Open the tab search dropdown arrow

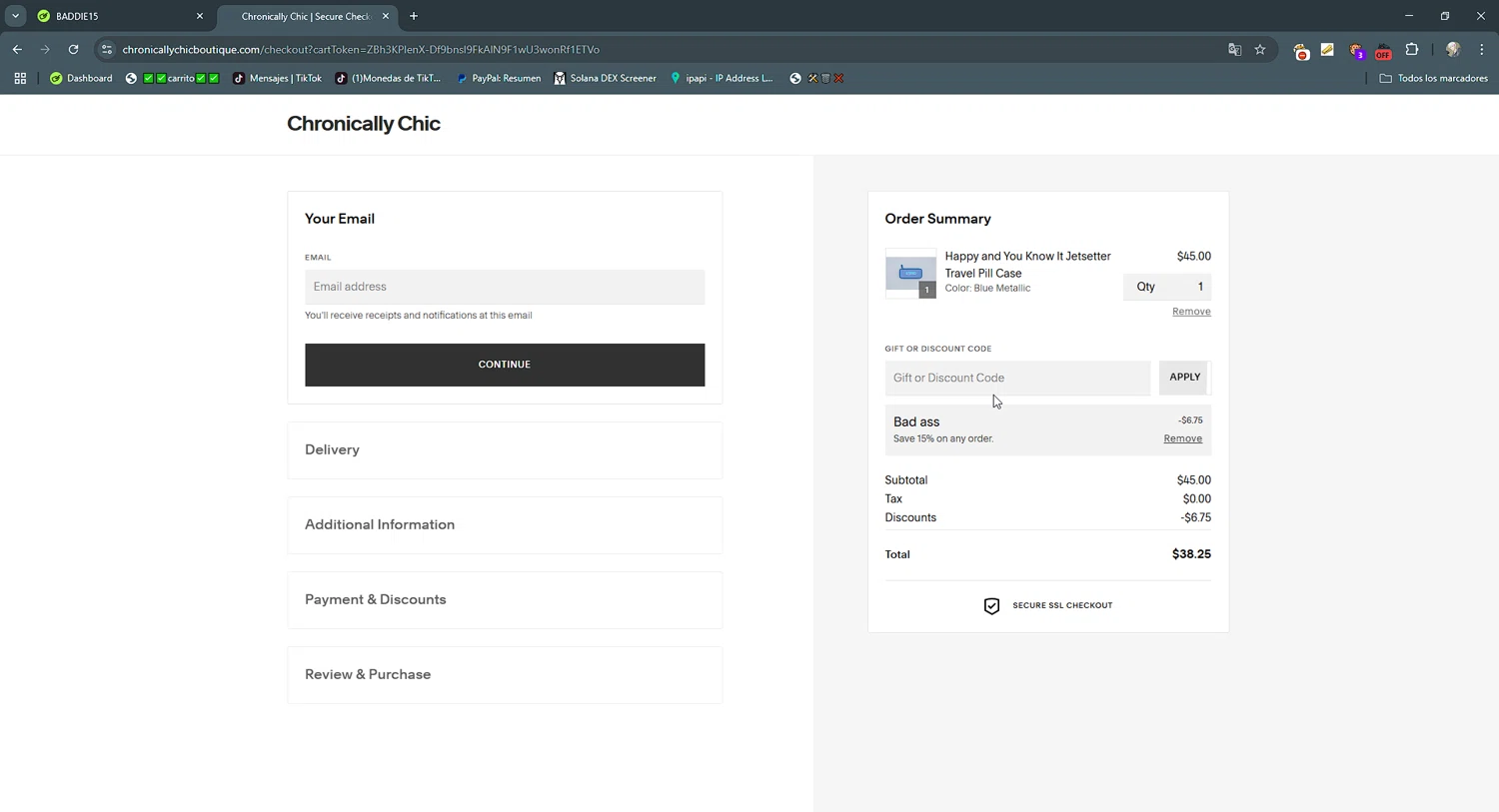pos(15,16)
